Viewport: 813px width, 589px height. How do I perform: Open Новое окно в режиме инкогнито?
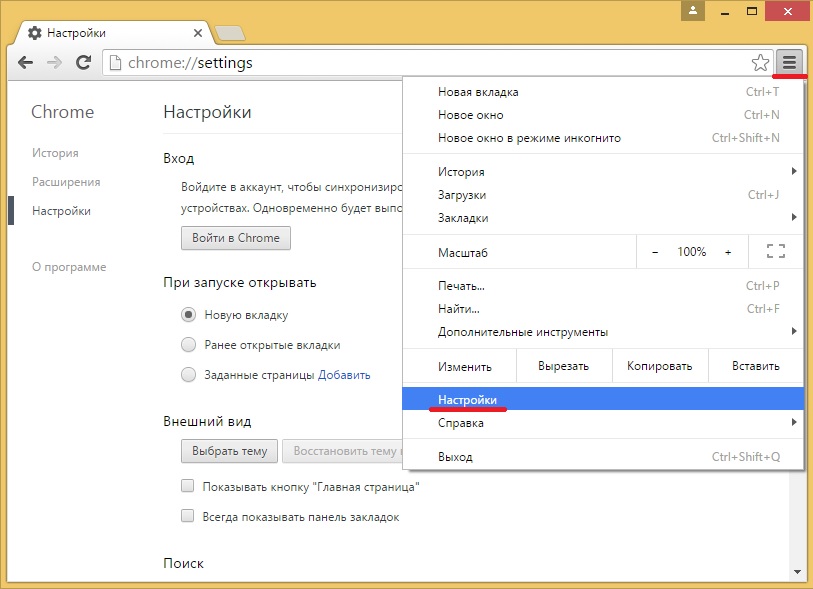point(603,138)
